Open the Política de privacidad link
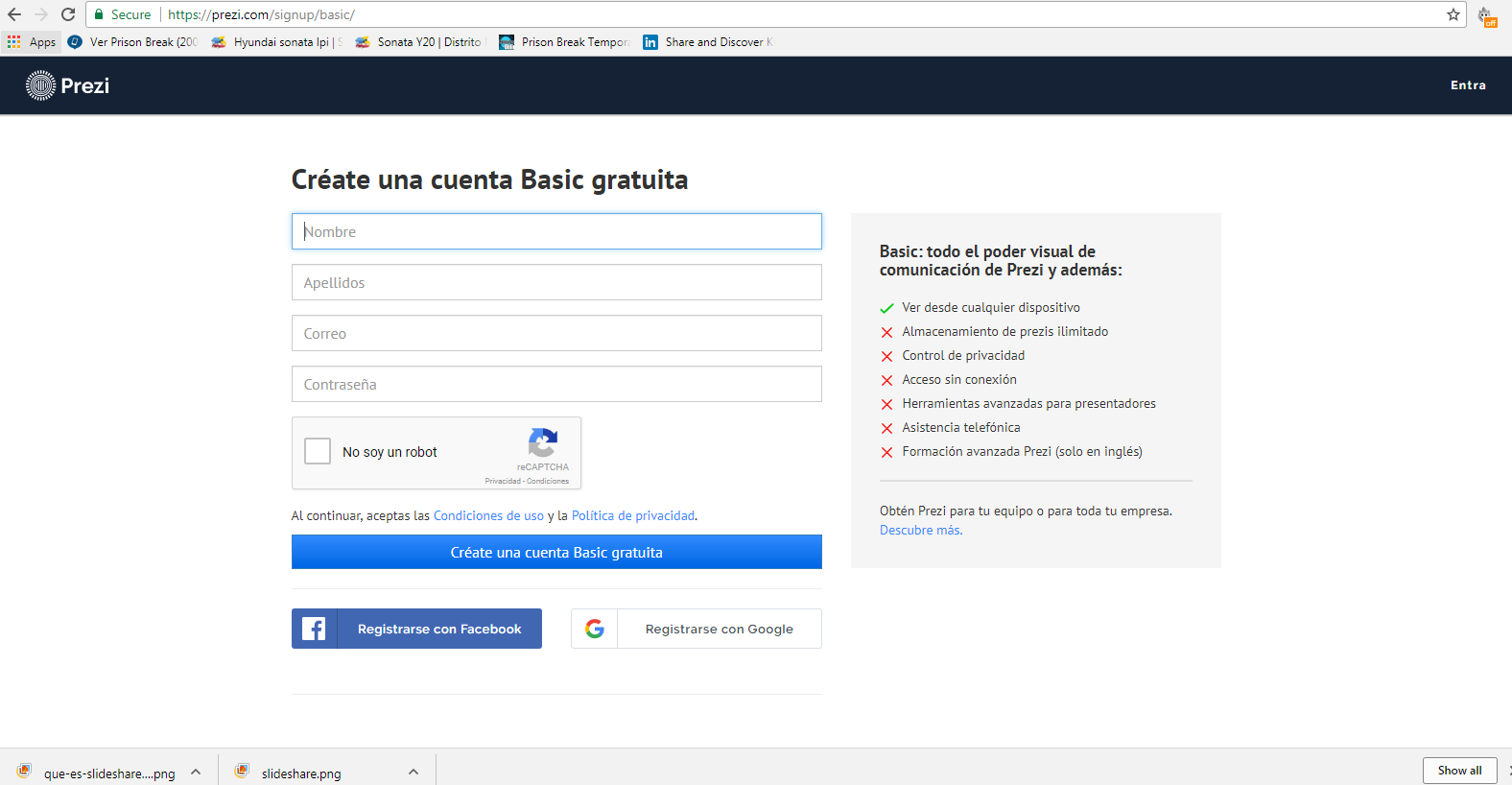1512x785 pixels. [633, 515]
